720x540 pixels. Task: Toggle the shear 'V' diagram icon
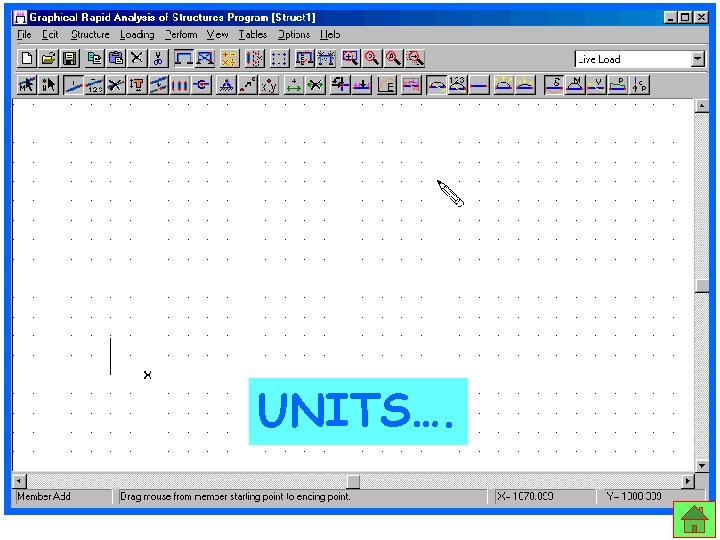[596, 85]
